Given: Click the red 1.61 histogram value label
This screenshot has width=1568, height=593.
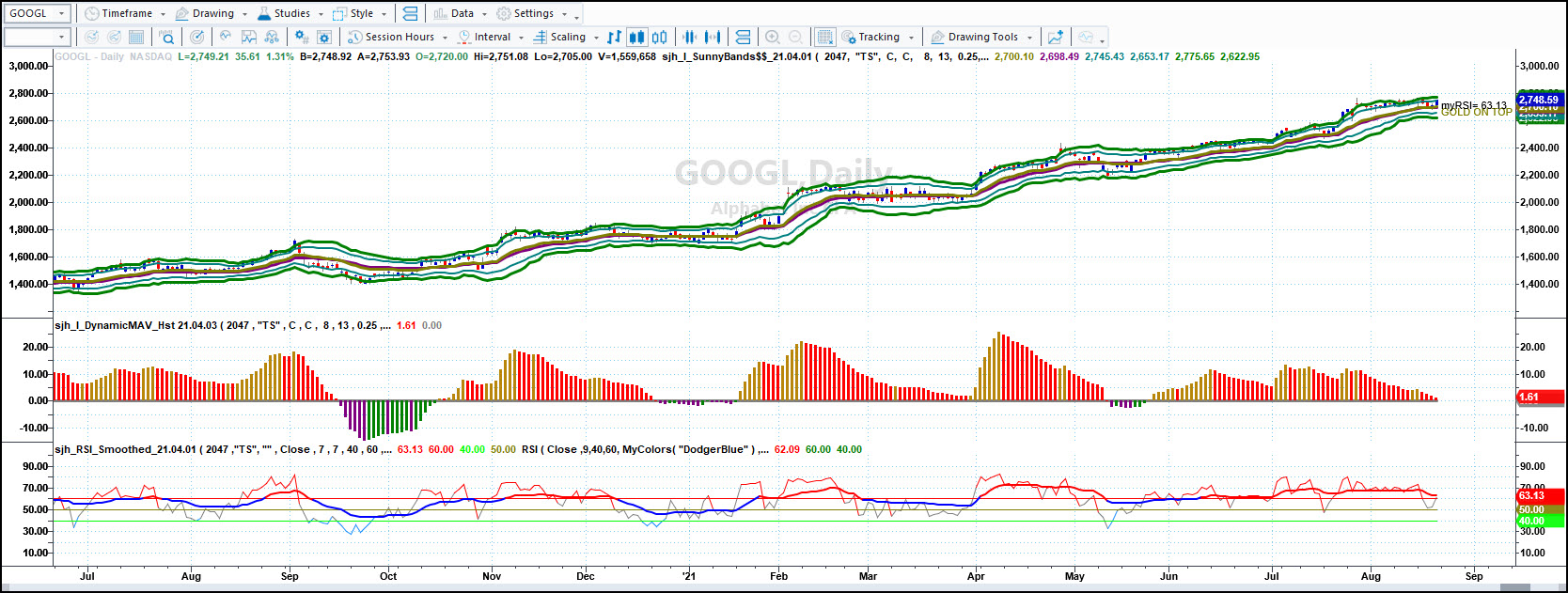Looking at the screenshot, I should (x=1541, y=397).
